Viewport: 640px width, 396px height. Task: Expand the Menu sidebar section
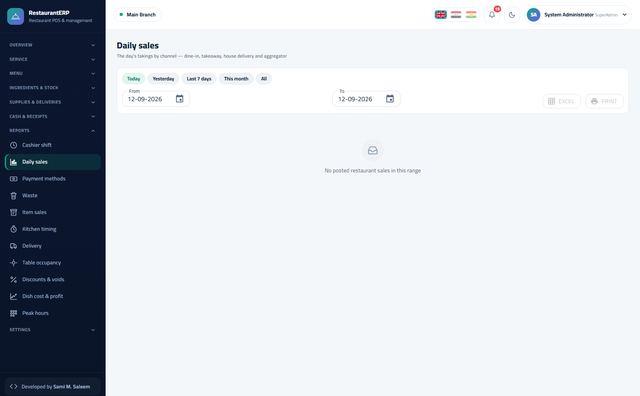pos(53,73)
